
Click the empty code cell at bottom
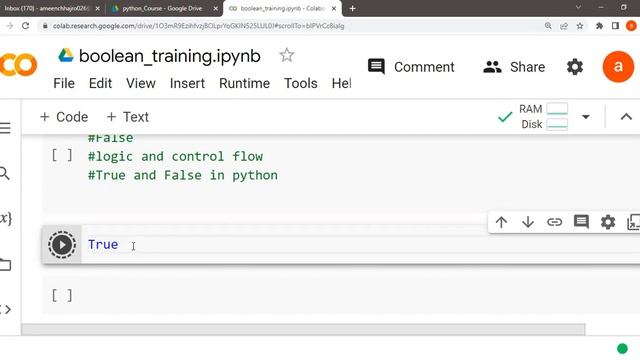[x=341, y=295]
